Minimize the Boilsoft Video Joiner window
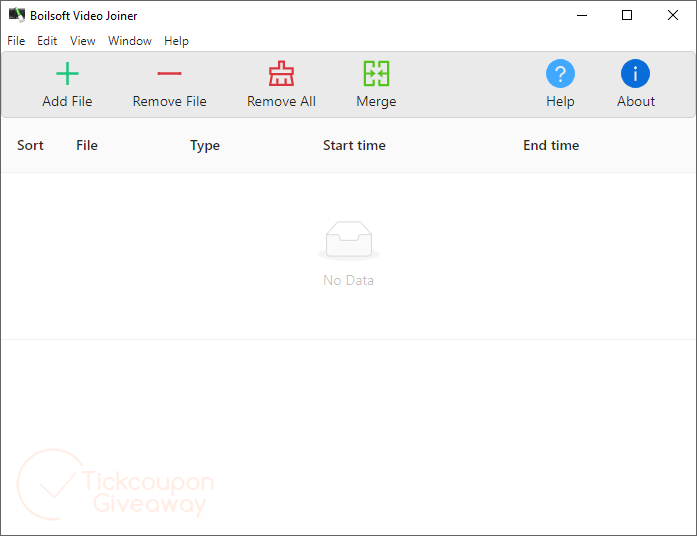697x536 pixels. (582, 15)
